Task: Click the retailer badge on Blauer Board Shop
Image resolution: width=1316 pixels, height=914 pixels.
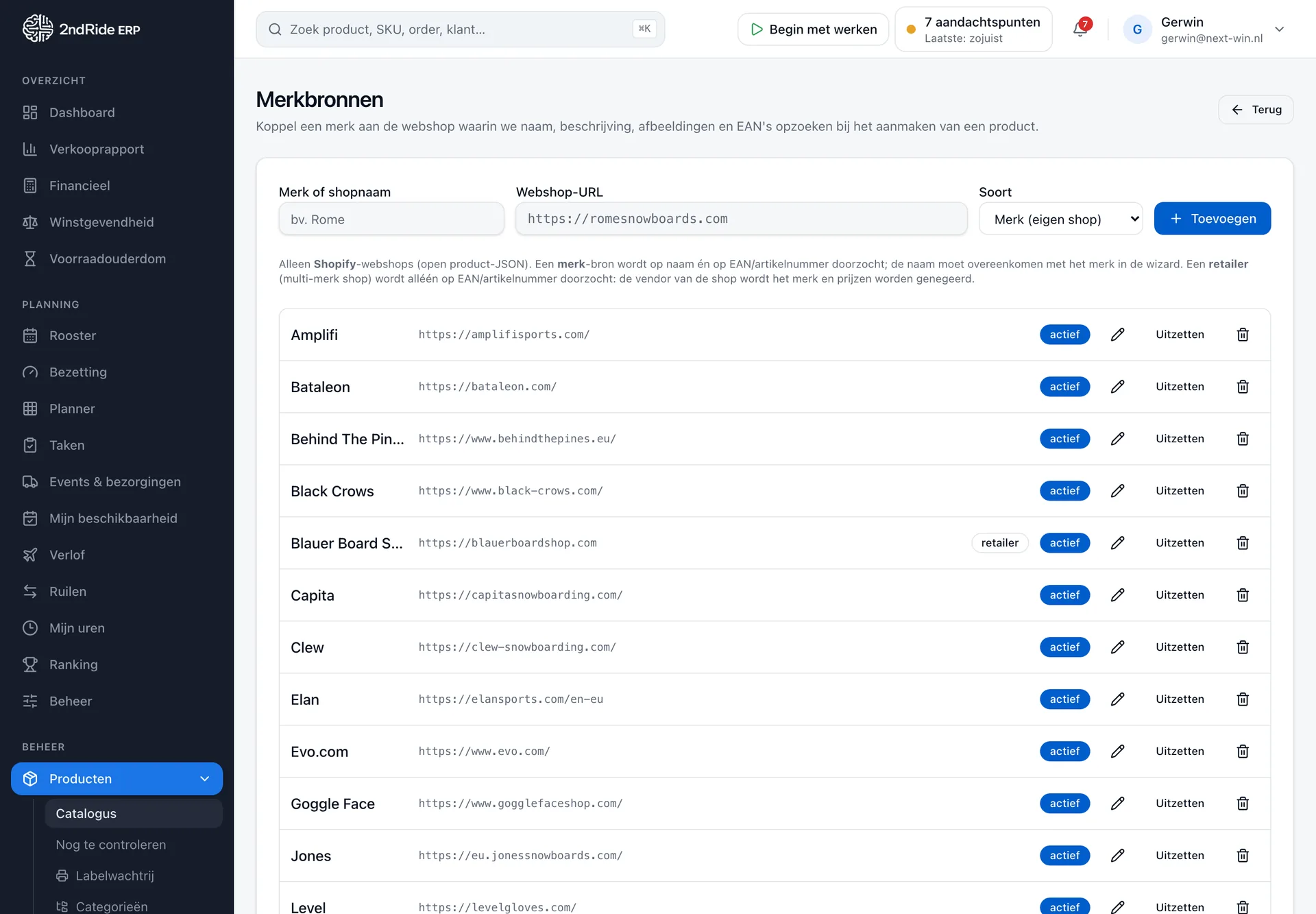Action: coord(999,543)
